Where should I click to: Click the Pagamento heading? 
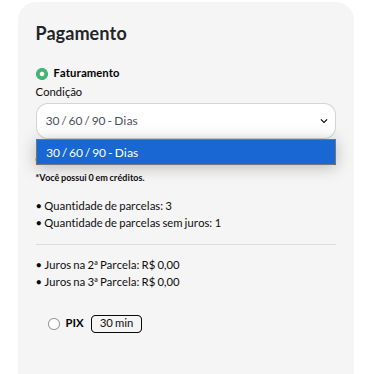coord(81,34)
